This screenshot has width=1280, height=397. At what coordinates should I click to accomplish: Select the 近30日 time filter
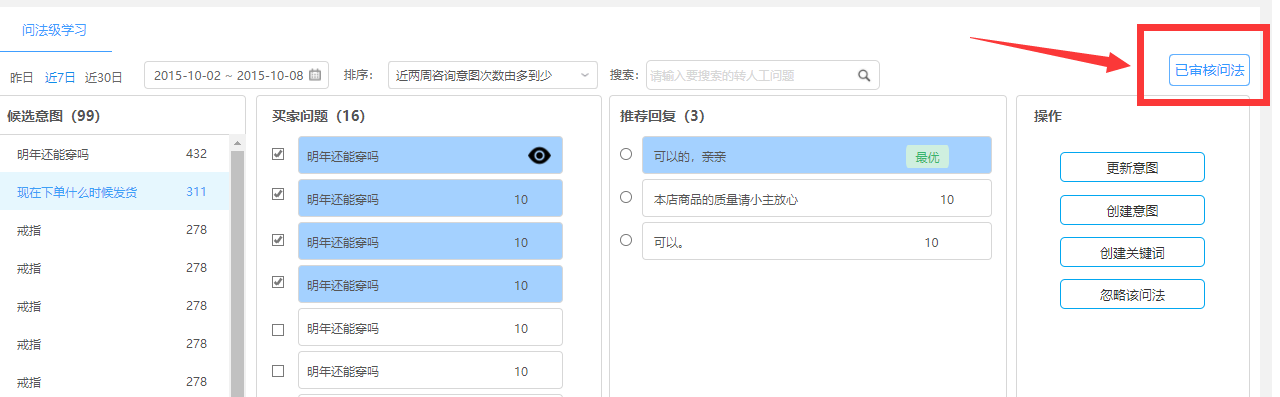click(104, 77)
